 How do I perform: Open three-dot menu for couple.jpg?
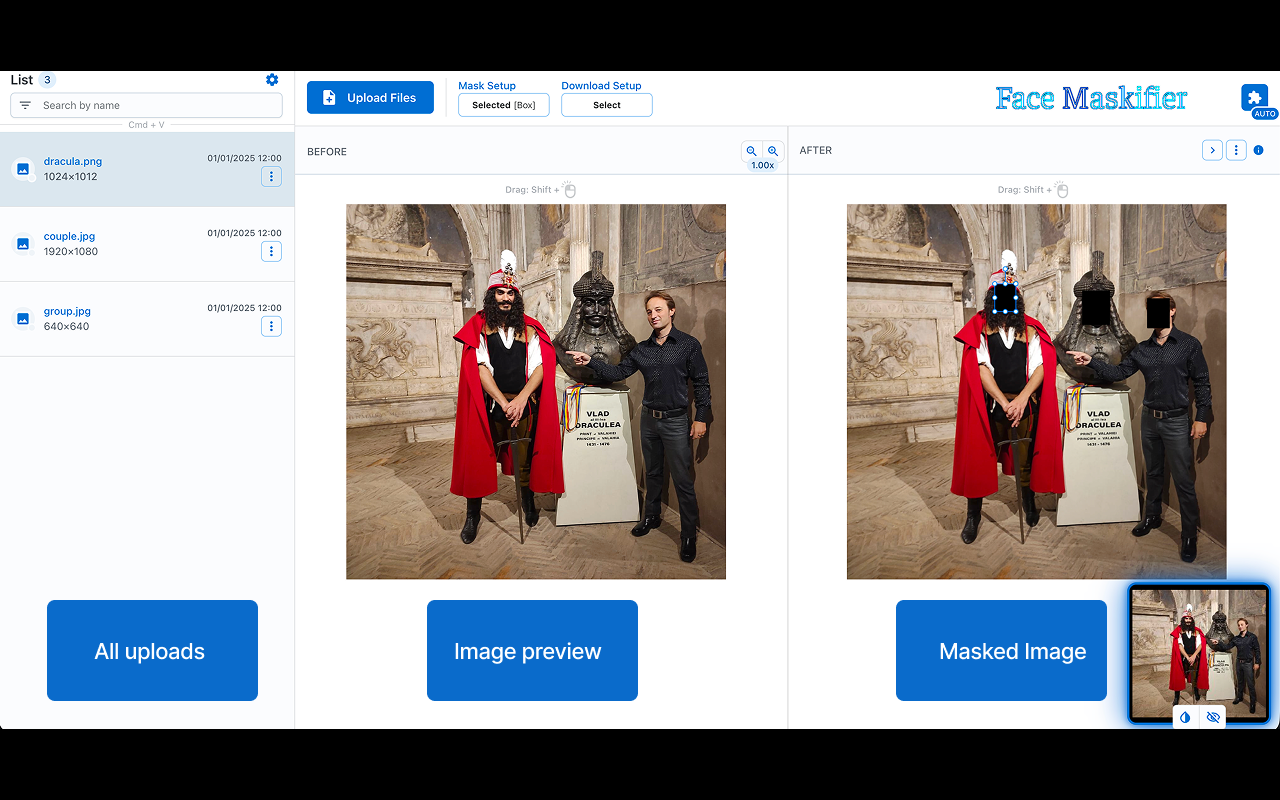[x=271, y=251]
